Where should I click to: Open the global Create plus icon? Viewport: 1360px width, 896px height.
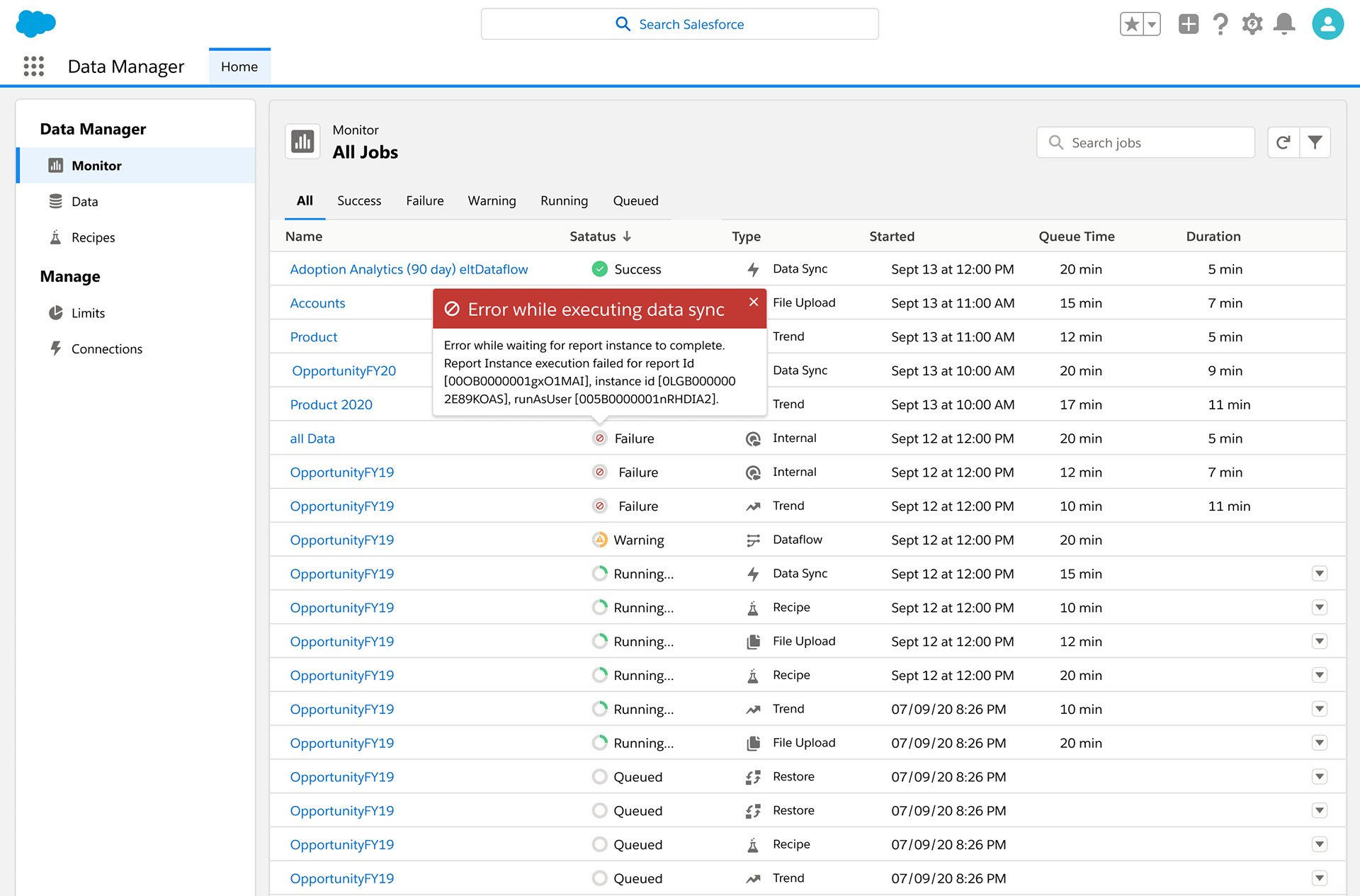(x=1188, y=24)
